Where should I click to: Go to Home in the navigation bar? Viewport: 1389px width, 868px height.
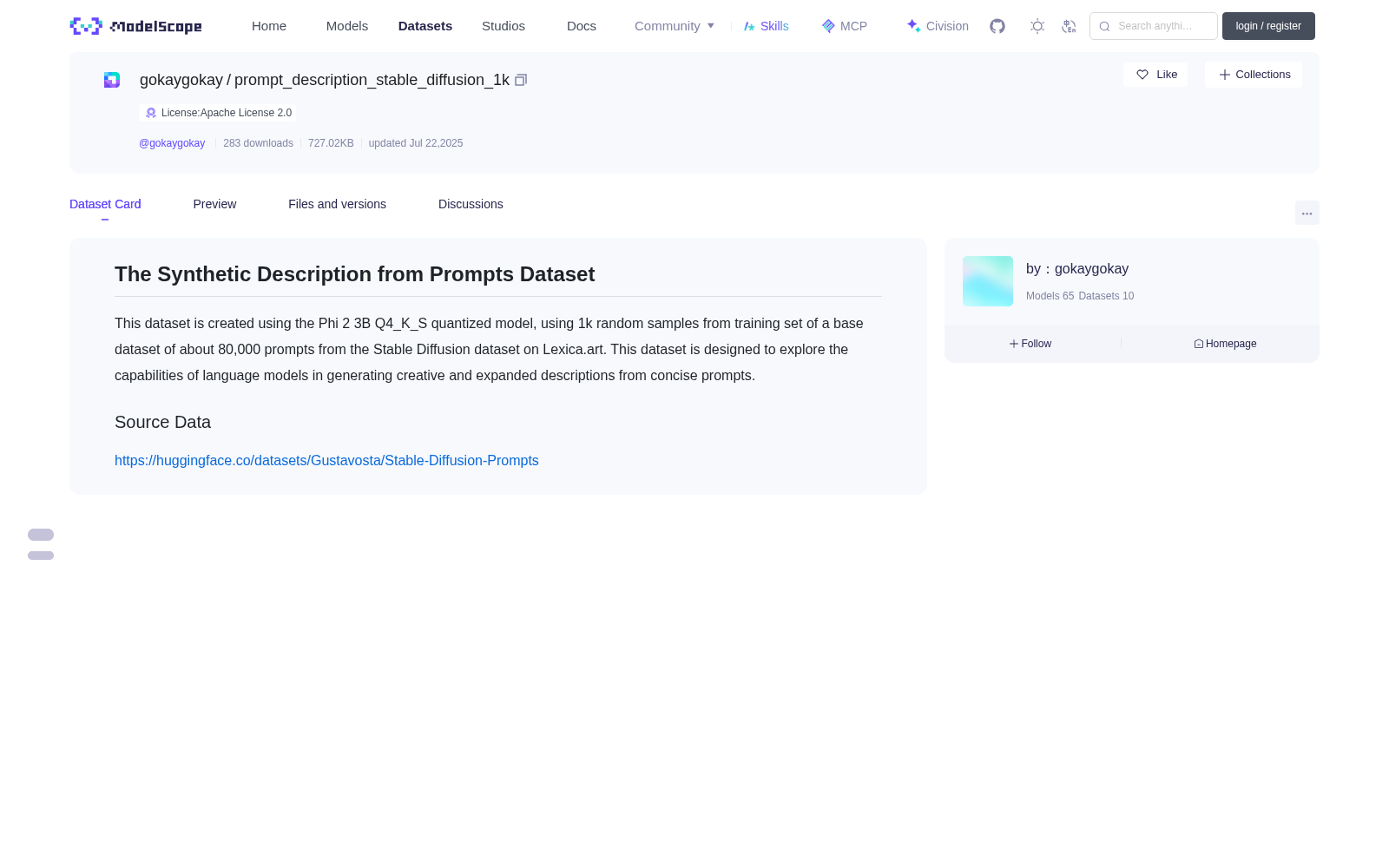(269, 26)
